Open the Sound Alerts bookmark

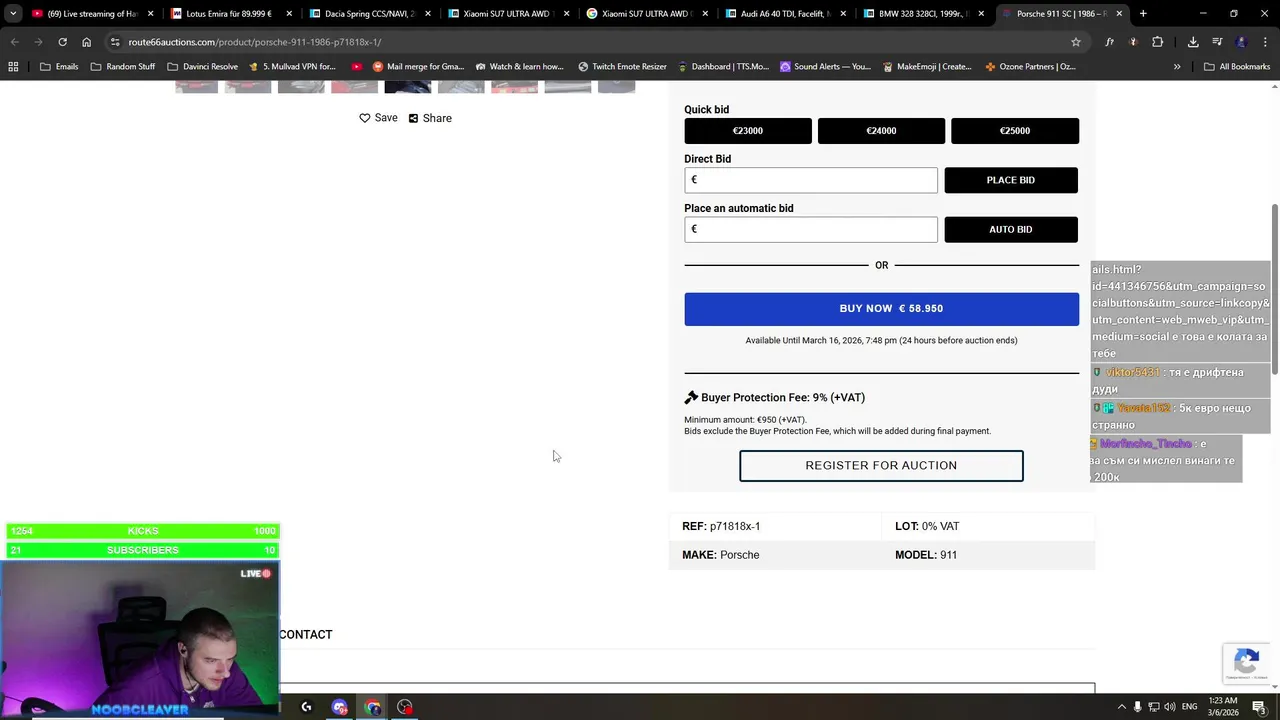pos(825,66)
